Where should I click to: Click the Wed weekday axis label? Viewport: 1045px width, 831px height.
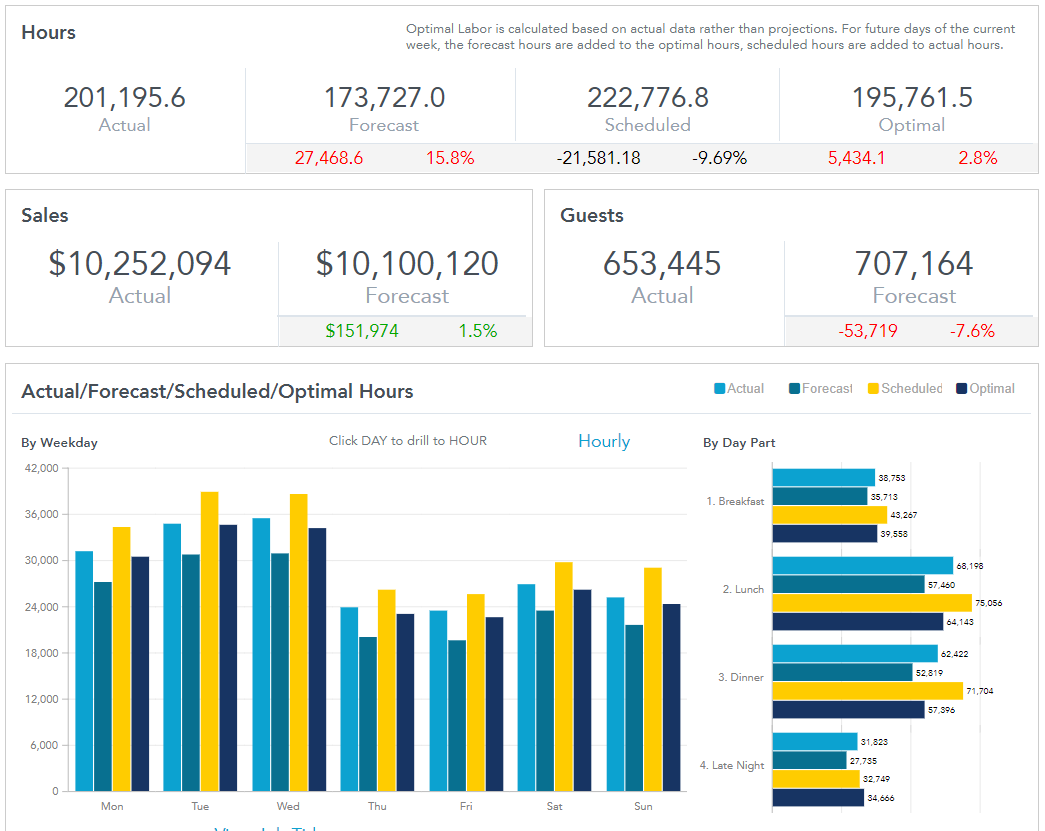[x=288, y=806]
